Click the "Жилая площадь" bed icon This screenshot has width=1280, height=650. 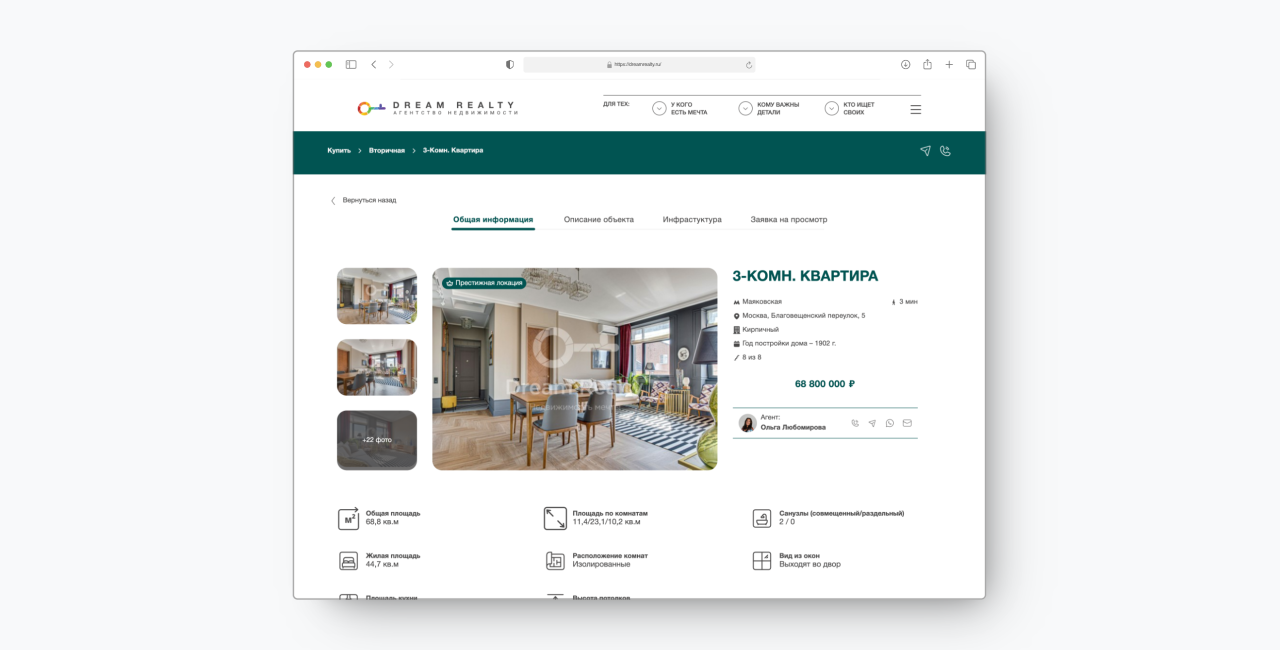click(348, 561)
